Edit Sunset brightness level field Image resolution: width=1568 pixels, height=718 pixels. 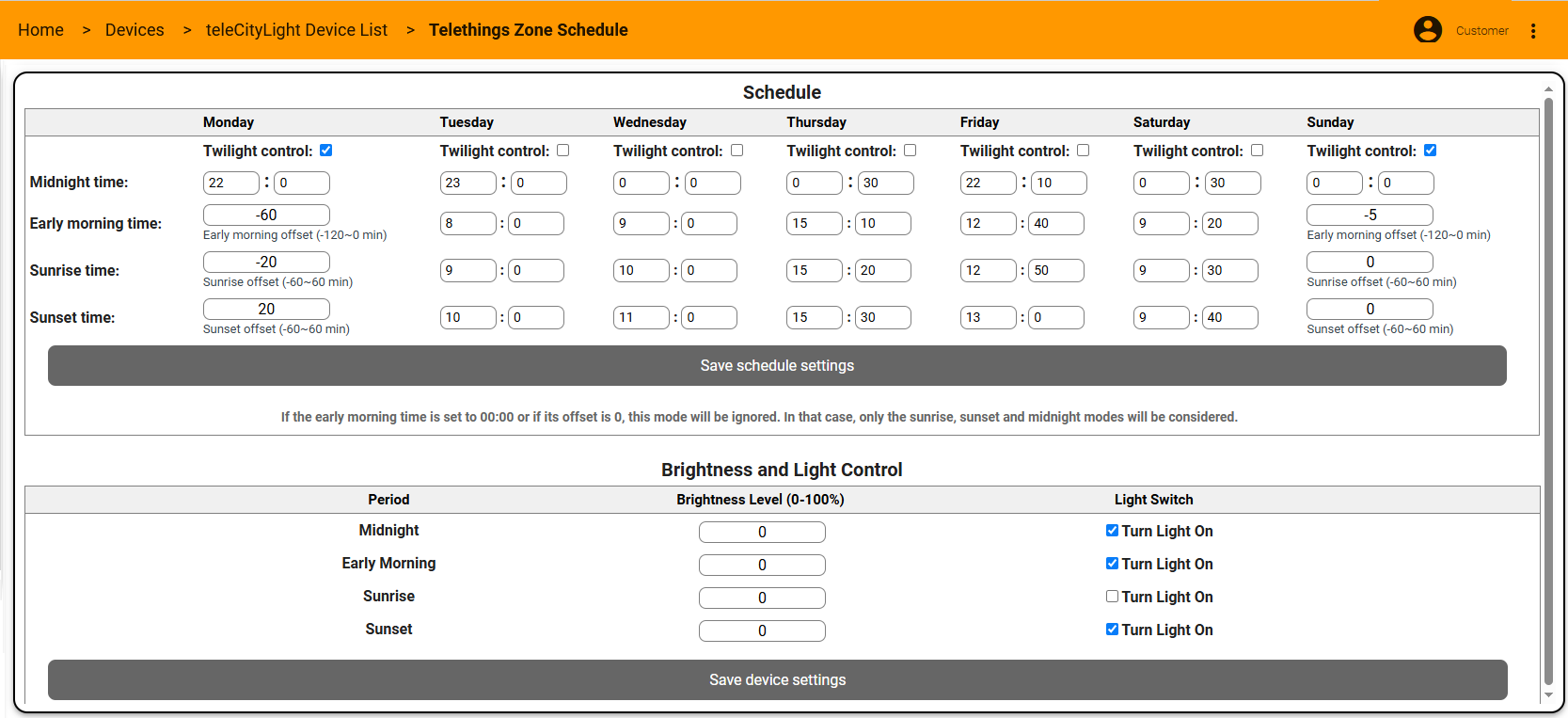762,630
